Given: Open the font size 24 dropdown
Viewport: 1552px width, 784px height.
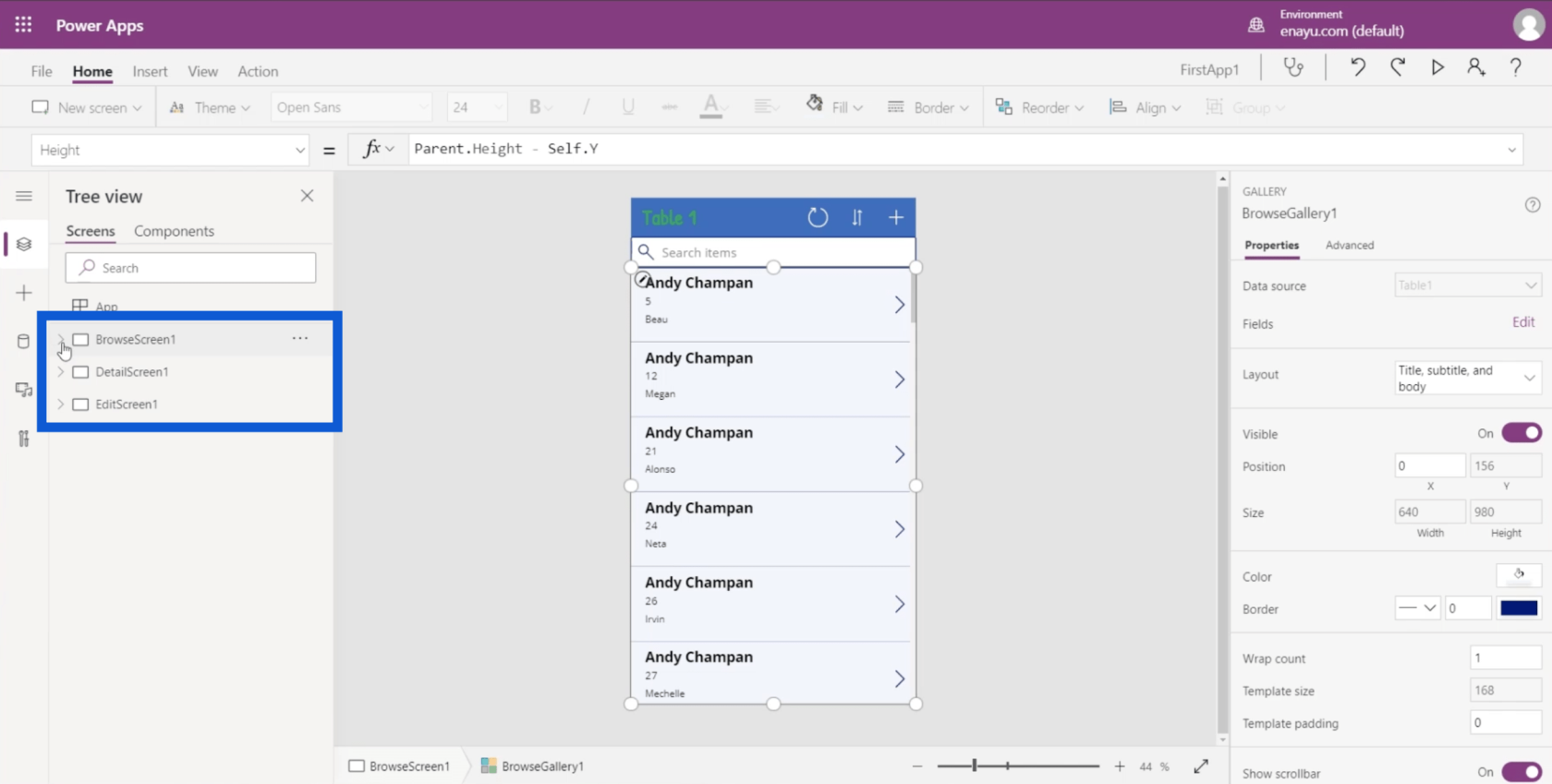Looking at the screenshot, I should coord(477,107).
